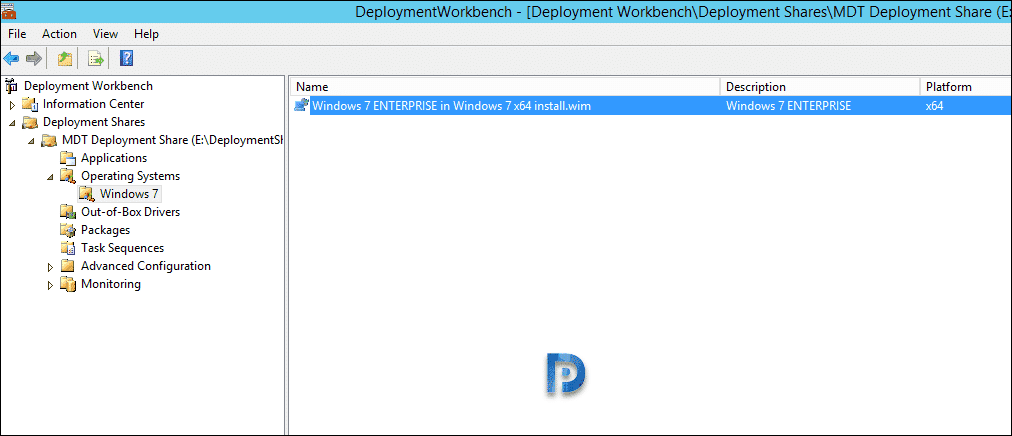Collapse the Operating Systems node
The image size is (1012, 436).
point(50,177)
